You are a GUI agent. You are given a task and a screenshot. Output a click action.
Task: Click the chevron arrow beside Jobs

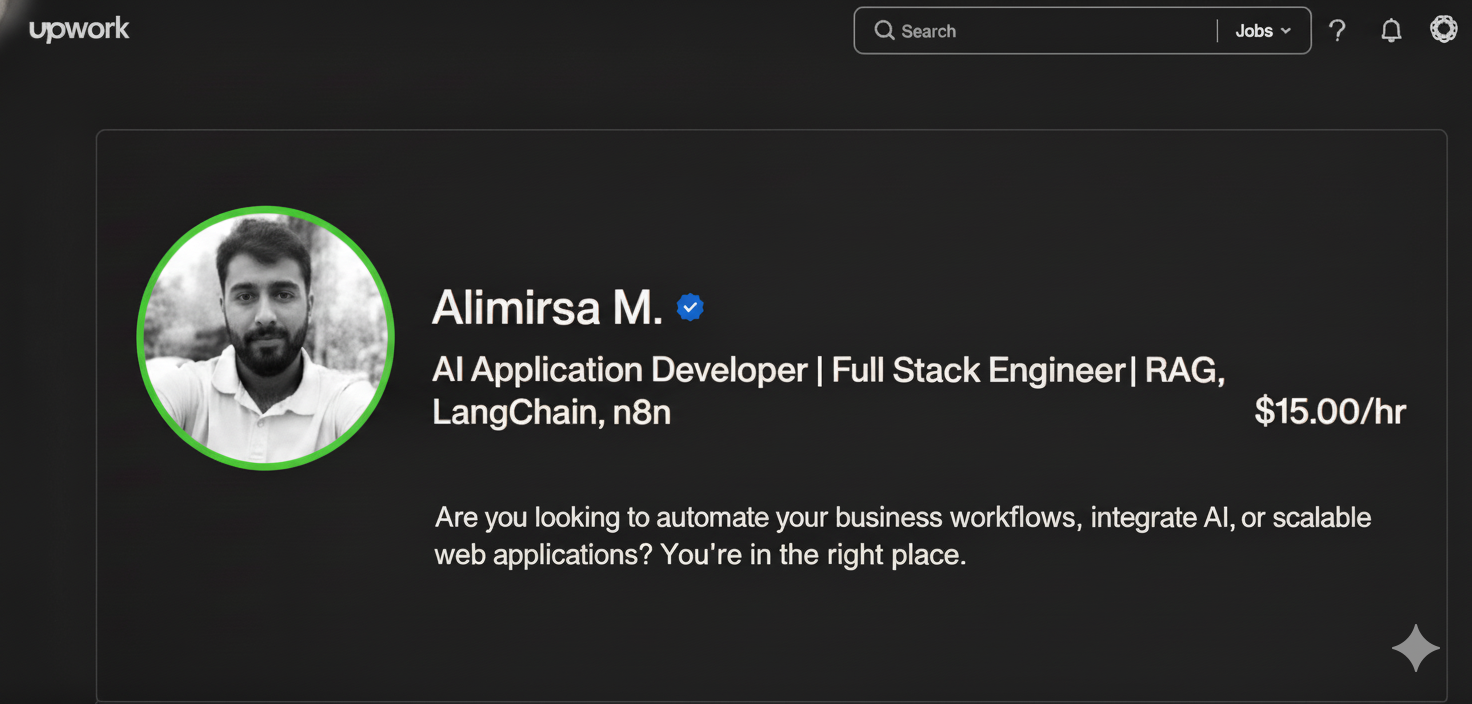click(x=1286, y=31)
